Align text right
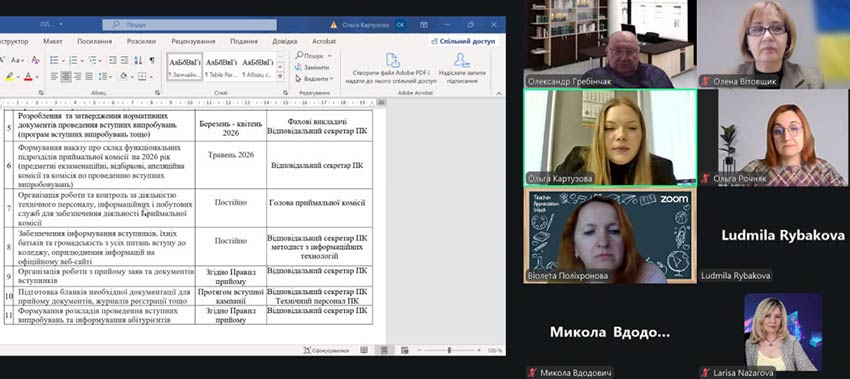Screen dimensions: 850x379 click(77, 76)
